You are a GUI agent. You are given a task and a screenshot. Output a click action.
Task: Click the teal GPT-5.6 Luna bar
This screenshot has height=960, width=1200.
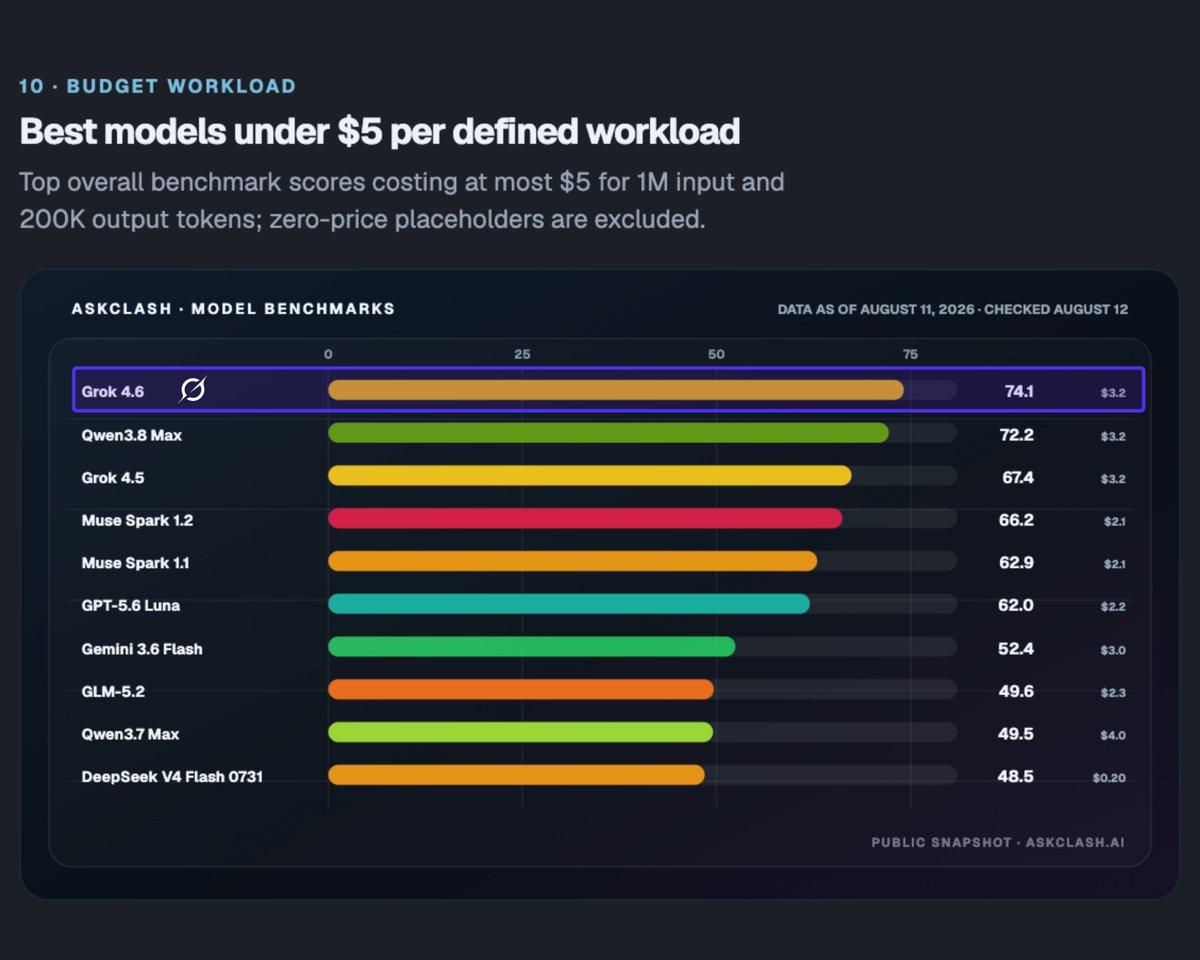click(569, 603)
